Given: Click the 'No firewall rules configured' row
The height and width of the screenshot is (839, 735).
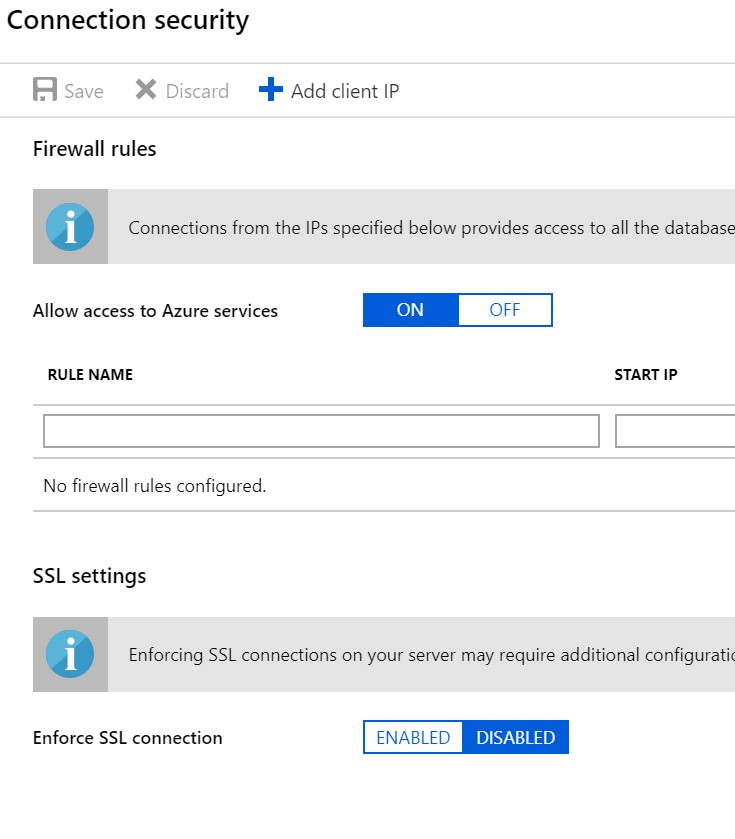Looking at the screenshot, I should click(155, 486).
